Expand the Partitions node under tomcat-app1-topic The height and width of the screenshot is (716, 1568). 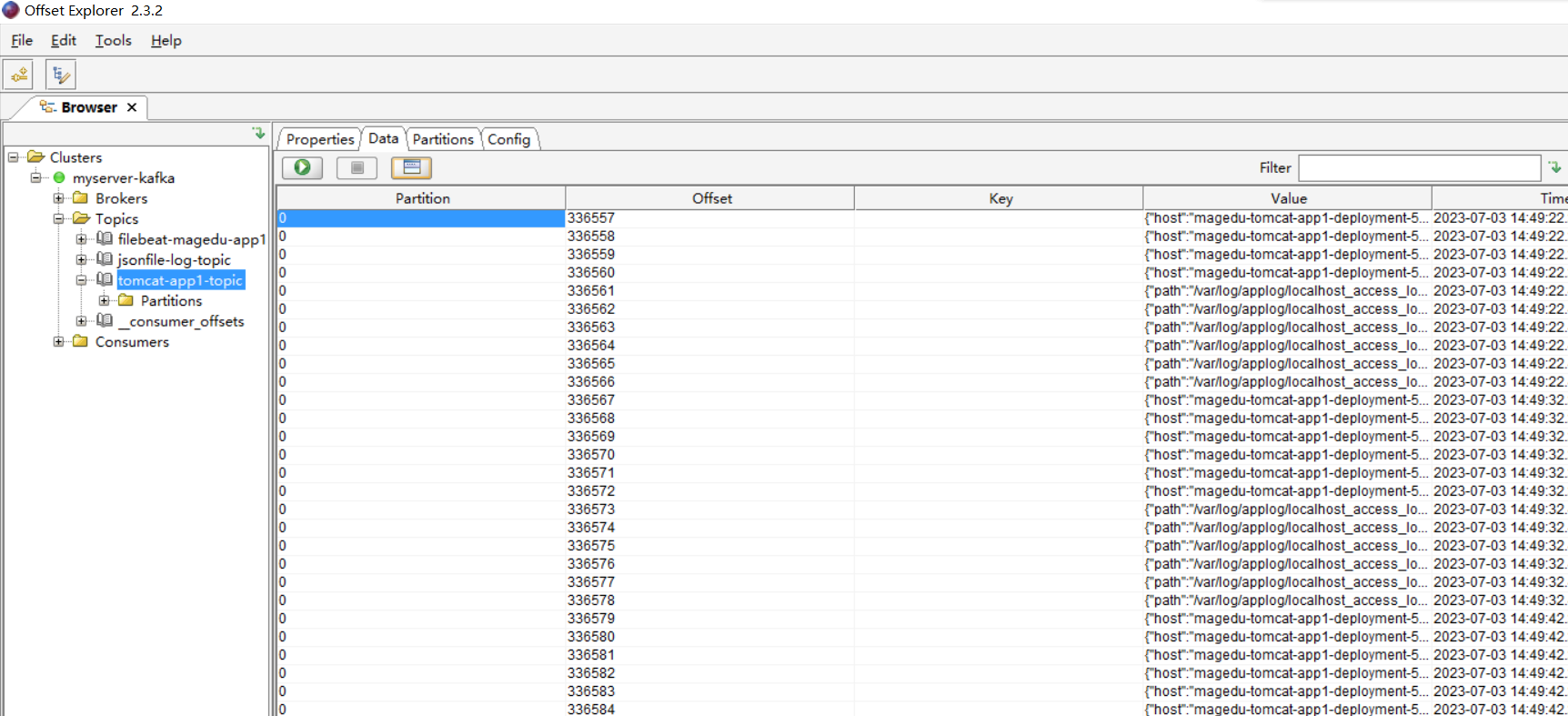pos(104,300)
